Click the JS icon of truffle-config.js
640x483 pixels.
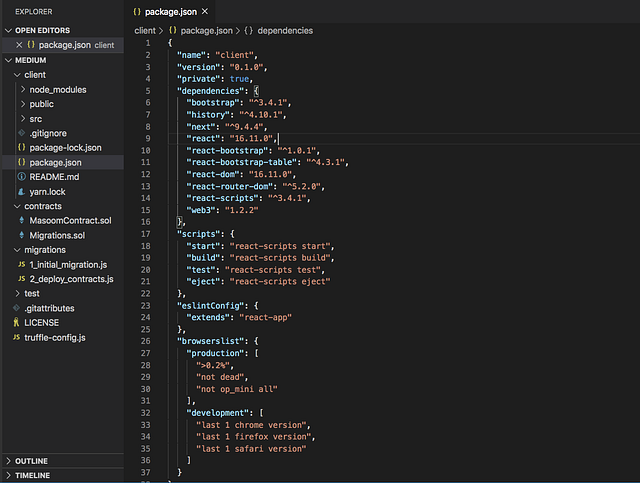[x=17, y=337]
